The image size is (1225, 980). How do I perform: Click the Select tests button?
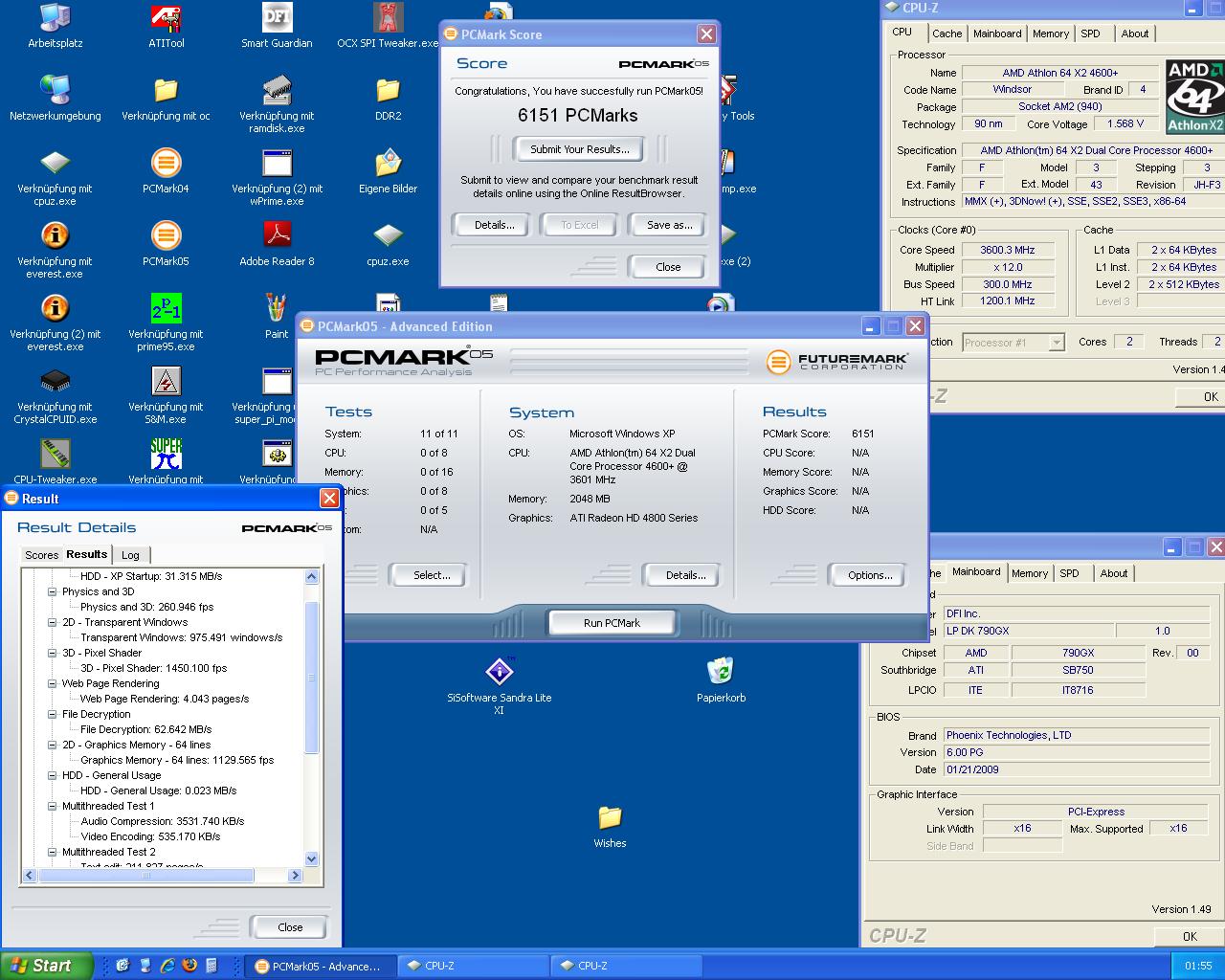pos(432,575)
